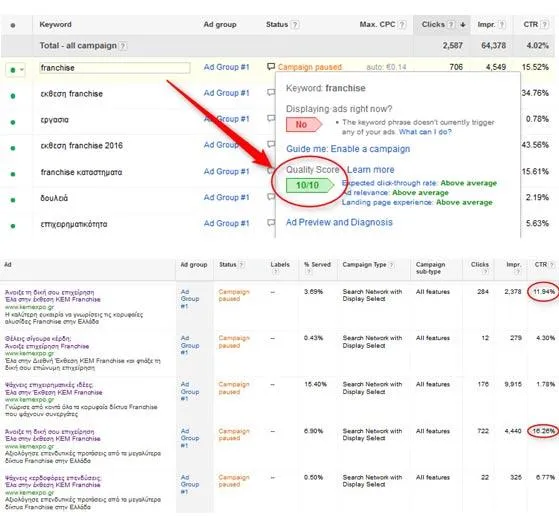559x516 pixels.
Task: Click the Labels help icon
Action: pos(275,272)
